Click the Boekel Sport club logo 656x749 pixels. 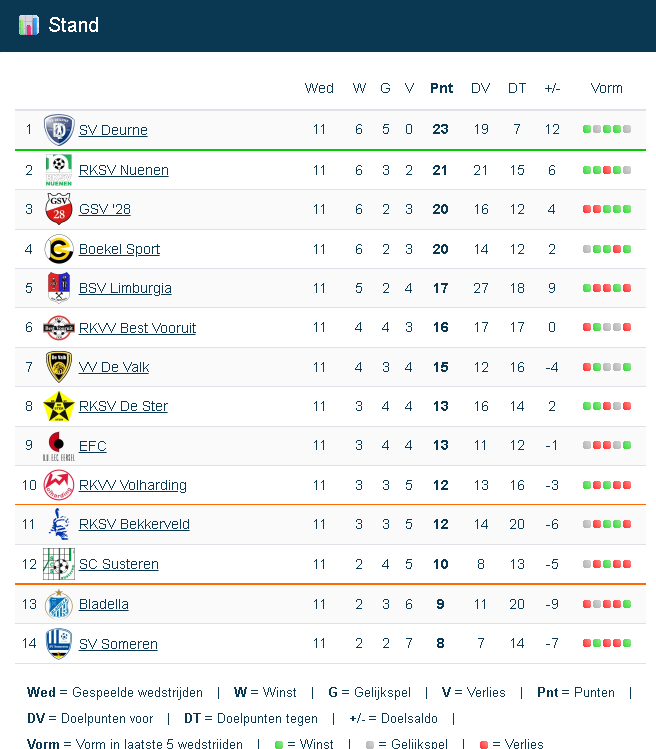click(x=59, y=249)
